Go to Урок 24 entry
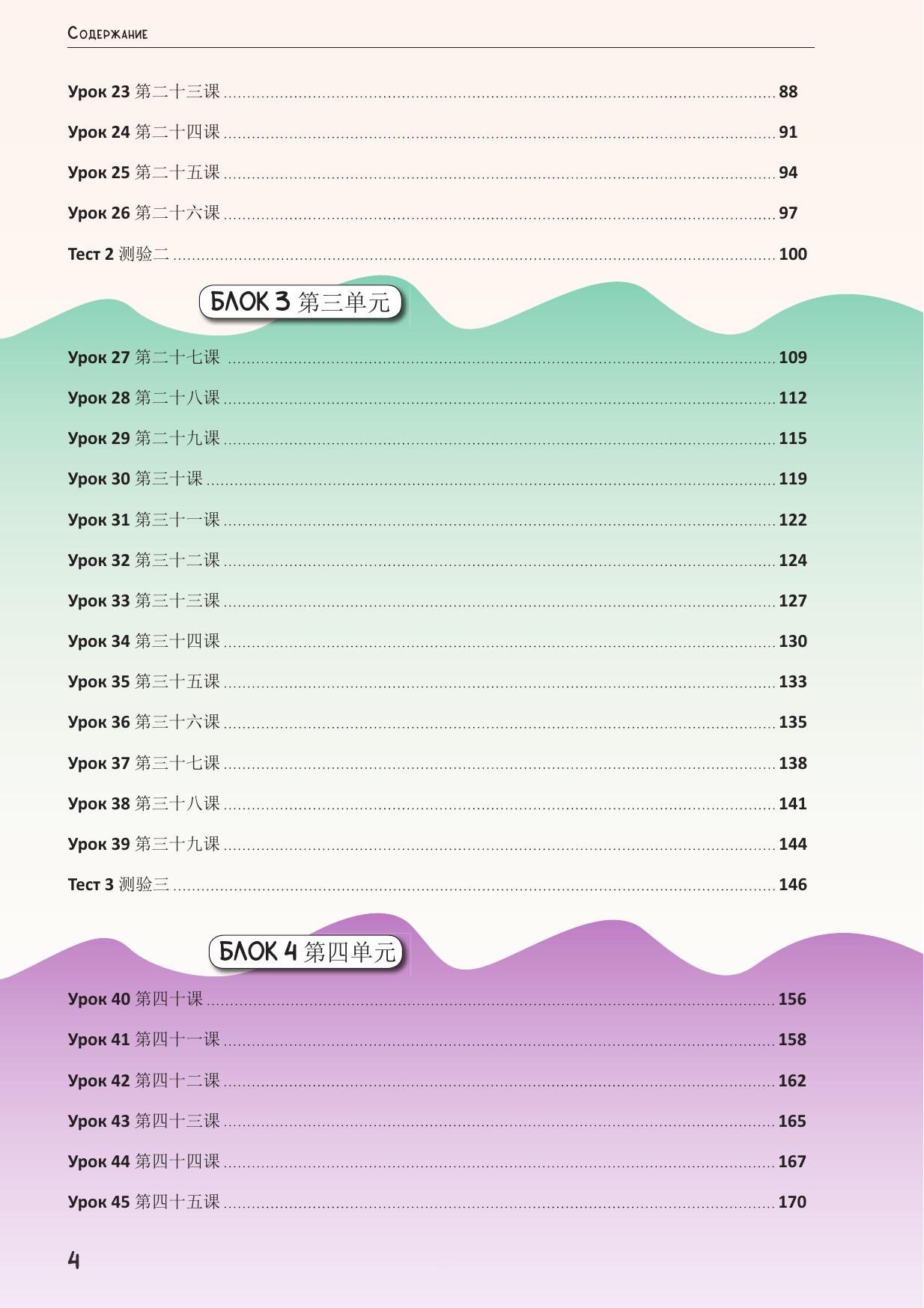The image size is (924, 1308). click(x=144, y=133)
